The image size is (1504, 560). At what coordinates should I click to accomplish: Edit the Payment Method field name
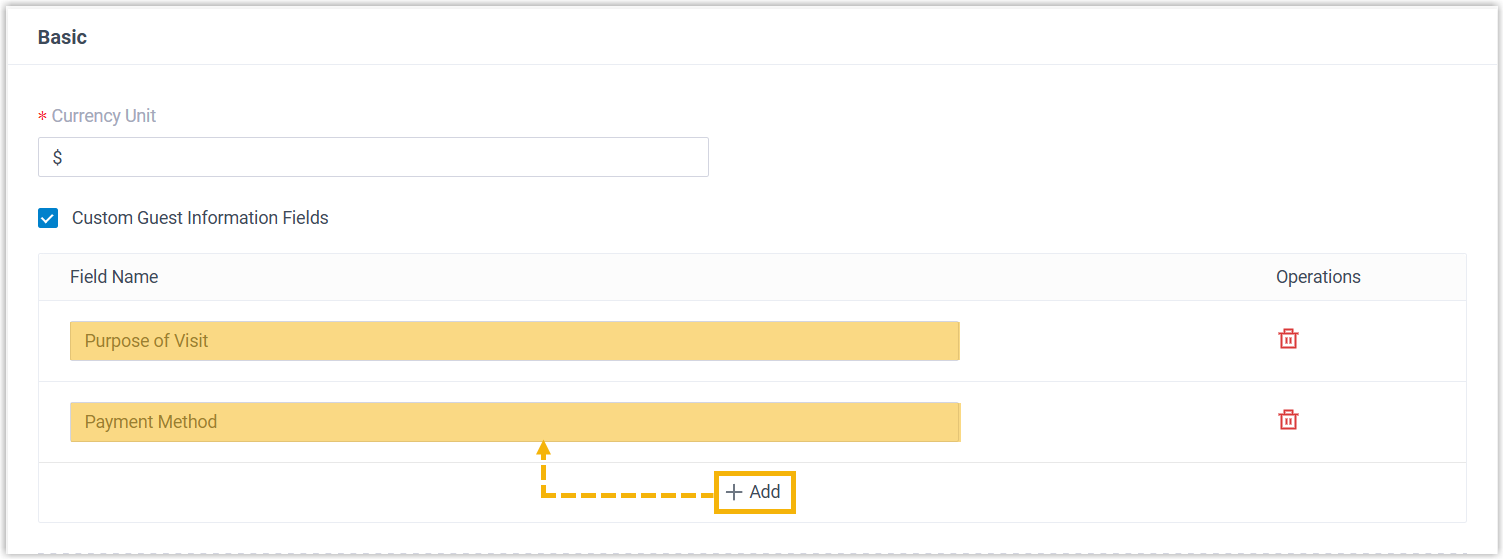[x=514, y=422]
